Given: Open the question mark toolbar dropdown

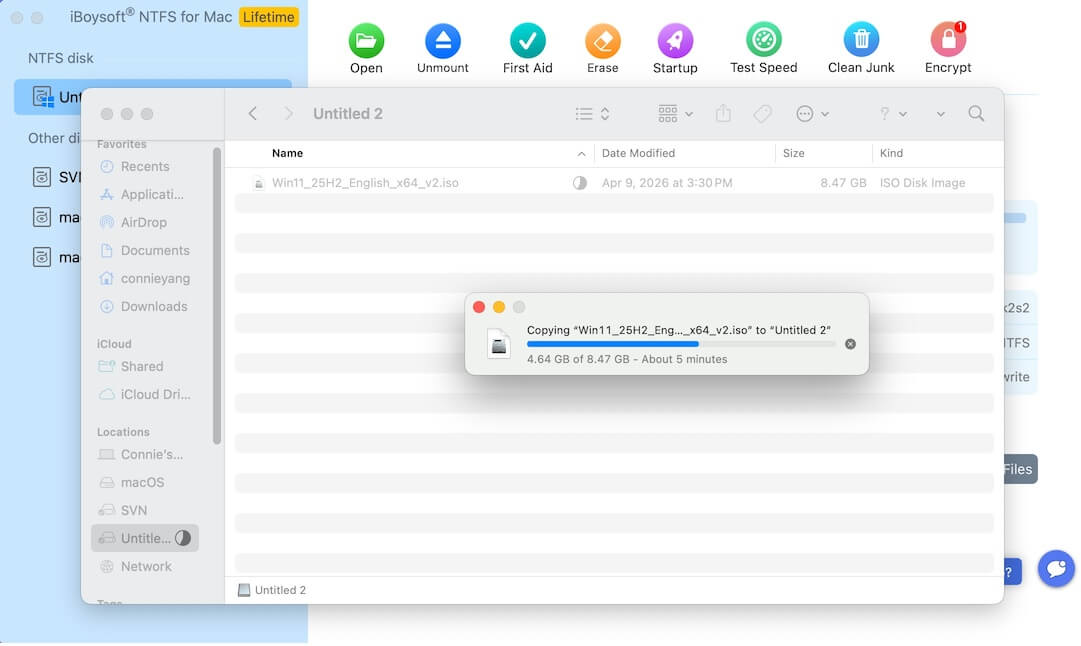Looking at the screenshot, I should [893, 114].
